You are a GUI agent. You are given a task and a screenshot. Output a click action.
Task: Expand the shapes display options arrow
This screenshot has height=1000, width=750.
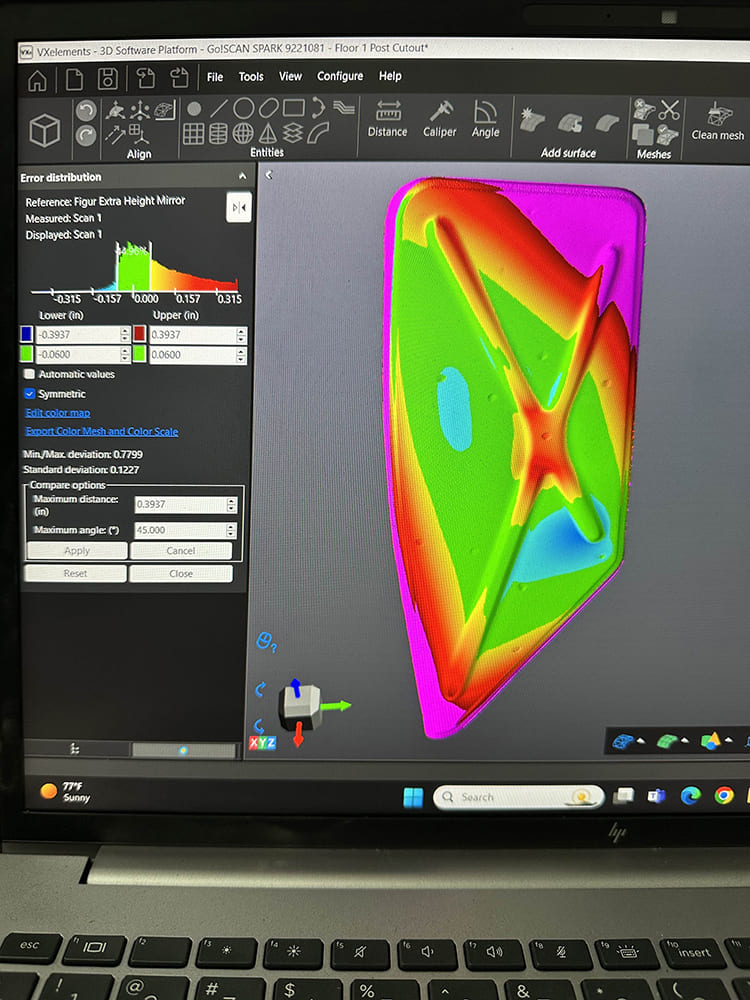pos(728,741)
